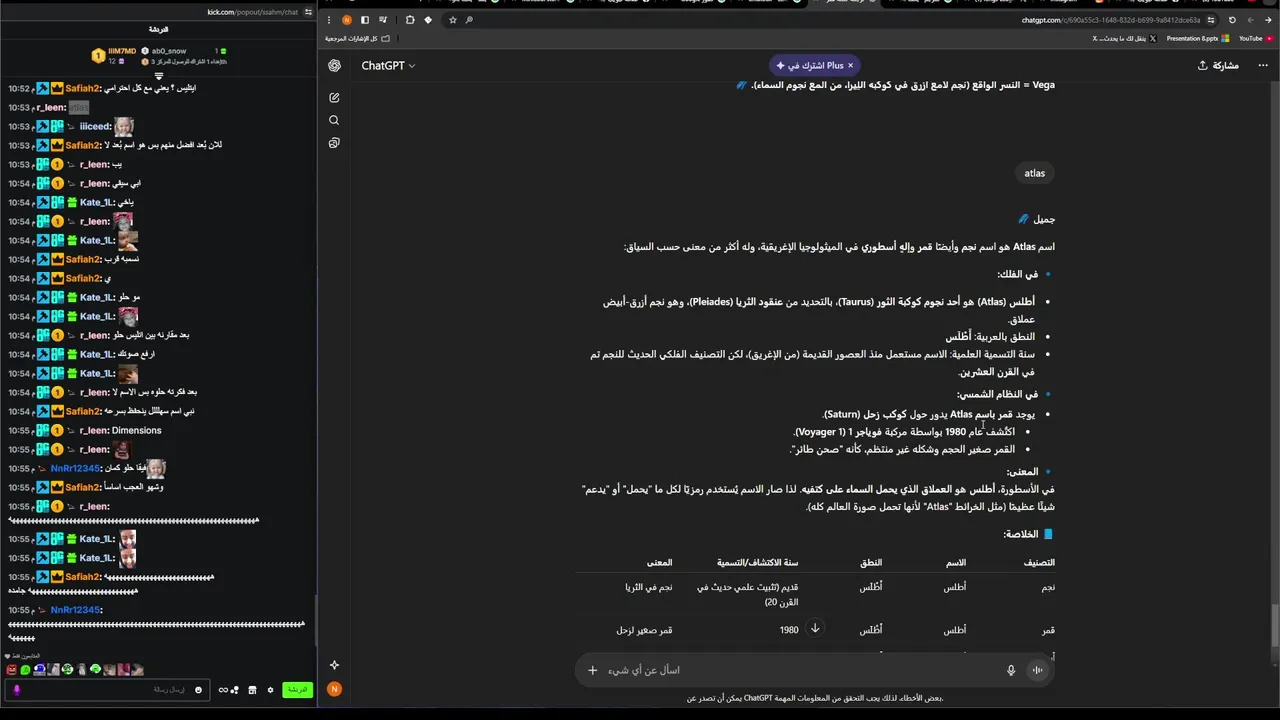Click the infinity icon in Kick chat bar
Image resolution: width=1280 pixels, height=720 pixels.
[222, 690]
